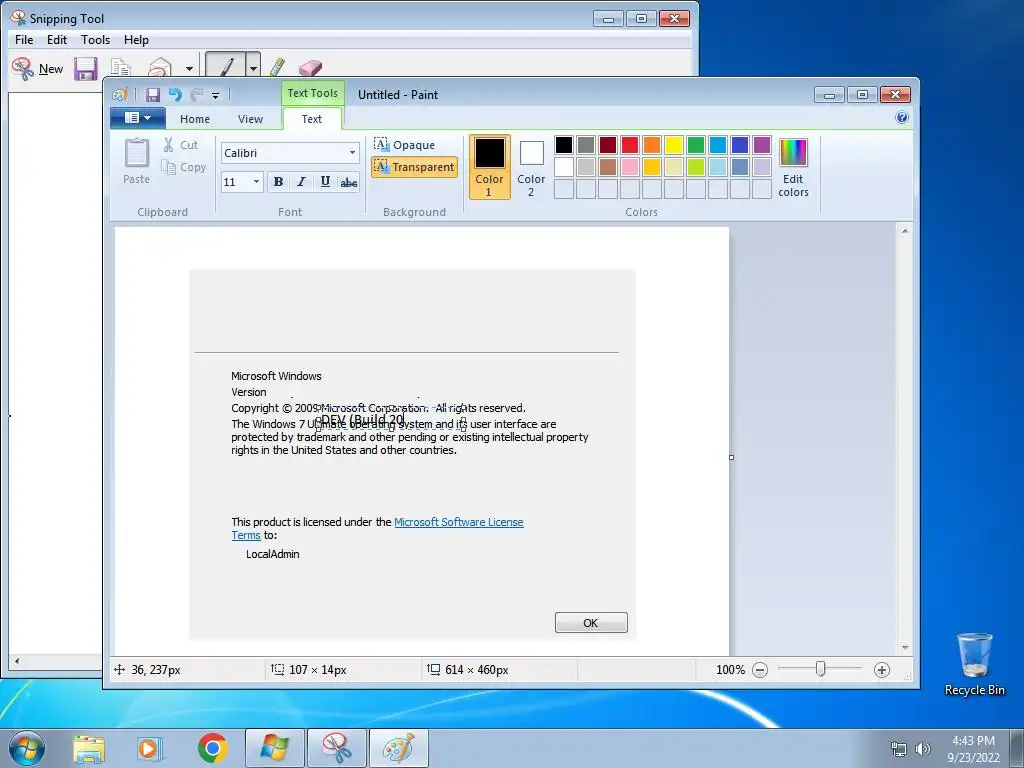
Task: Click the zoom slider handle
Action: [x=820, y=669]
